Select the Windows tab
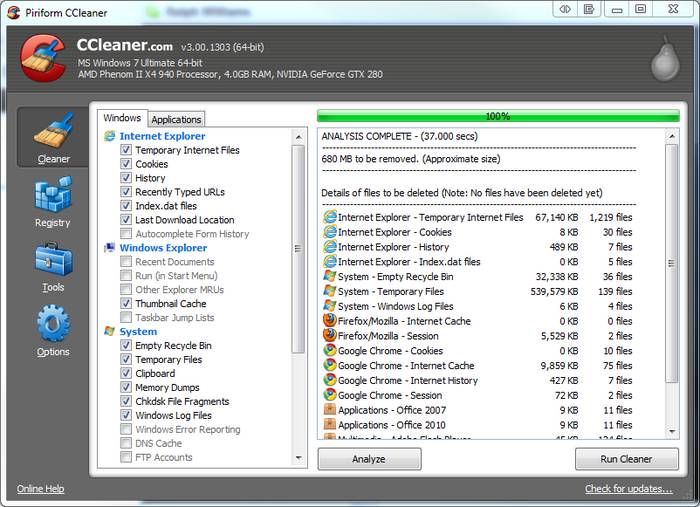The height and width of the screenshot is (507, 700). tap(122, 118)
